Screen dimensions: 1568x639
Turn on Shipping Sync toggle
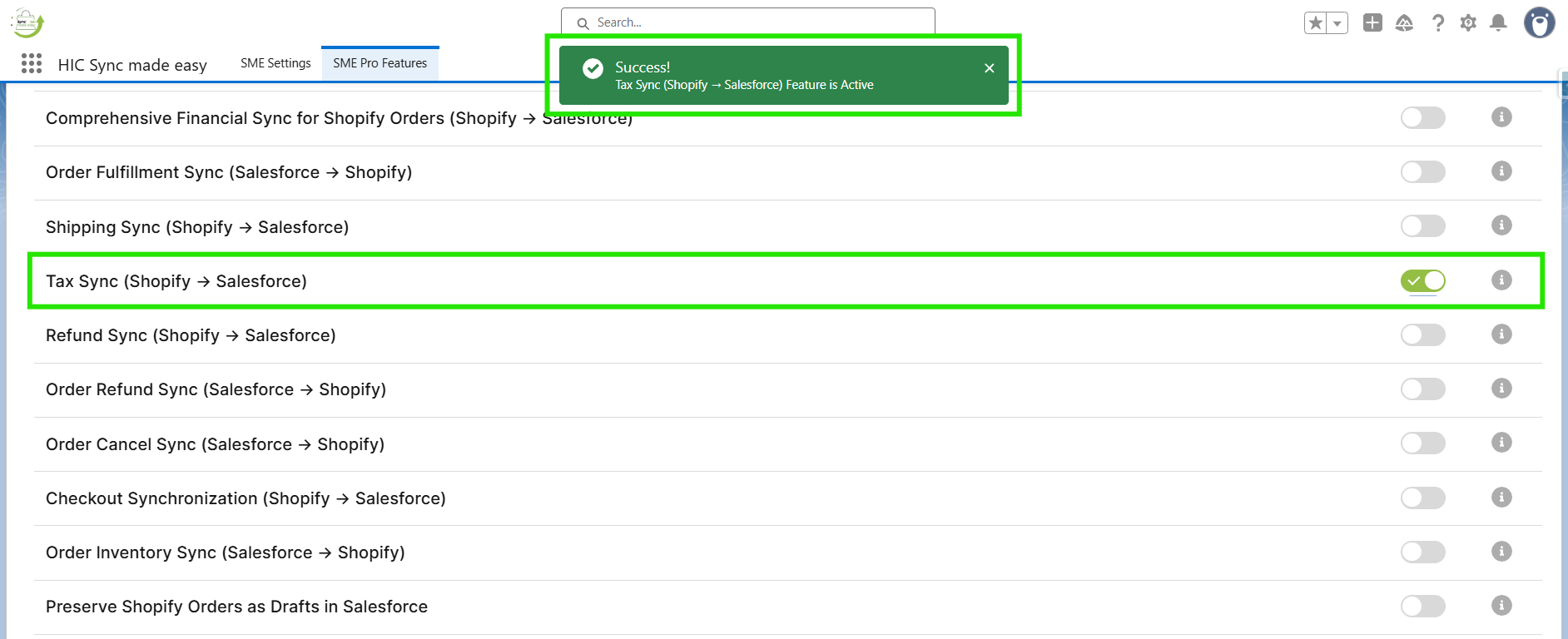tap(1423, 226)
